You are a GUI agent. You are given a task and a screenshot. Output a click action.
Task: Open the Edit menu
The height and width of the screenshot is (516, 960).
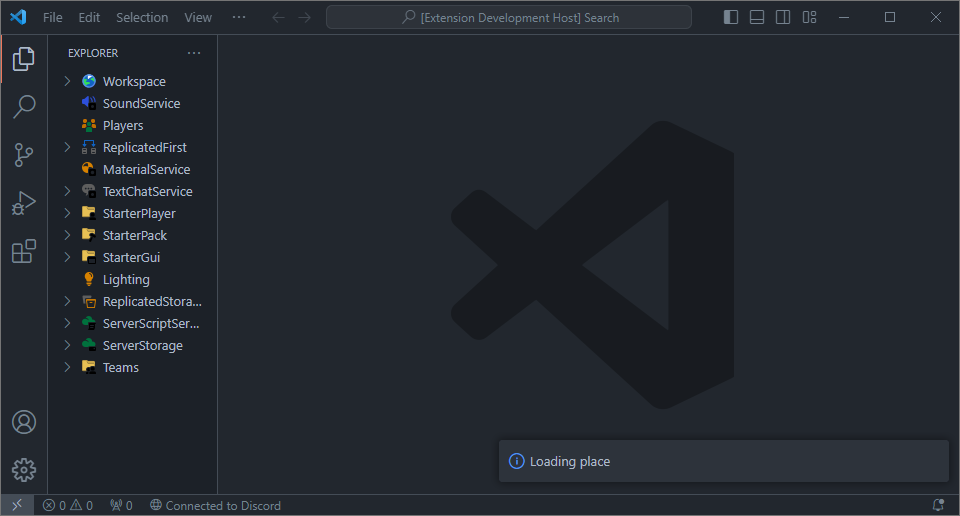click(89, 17)
